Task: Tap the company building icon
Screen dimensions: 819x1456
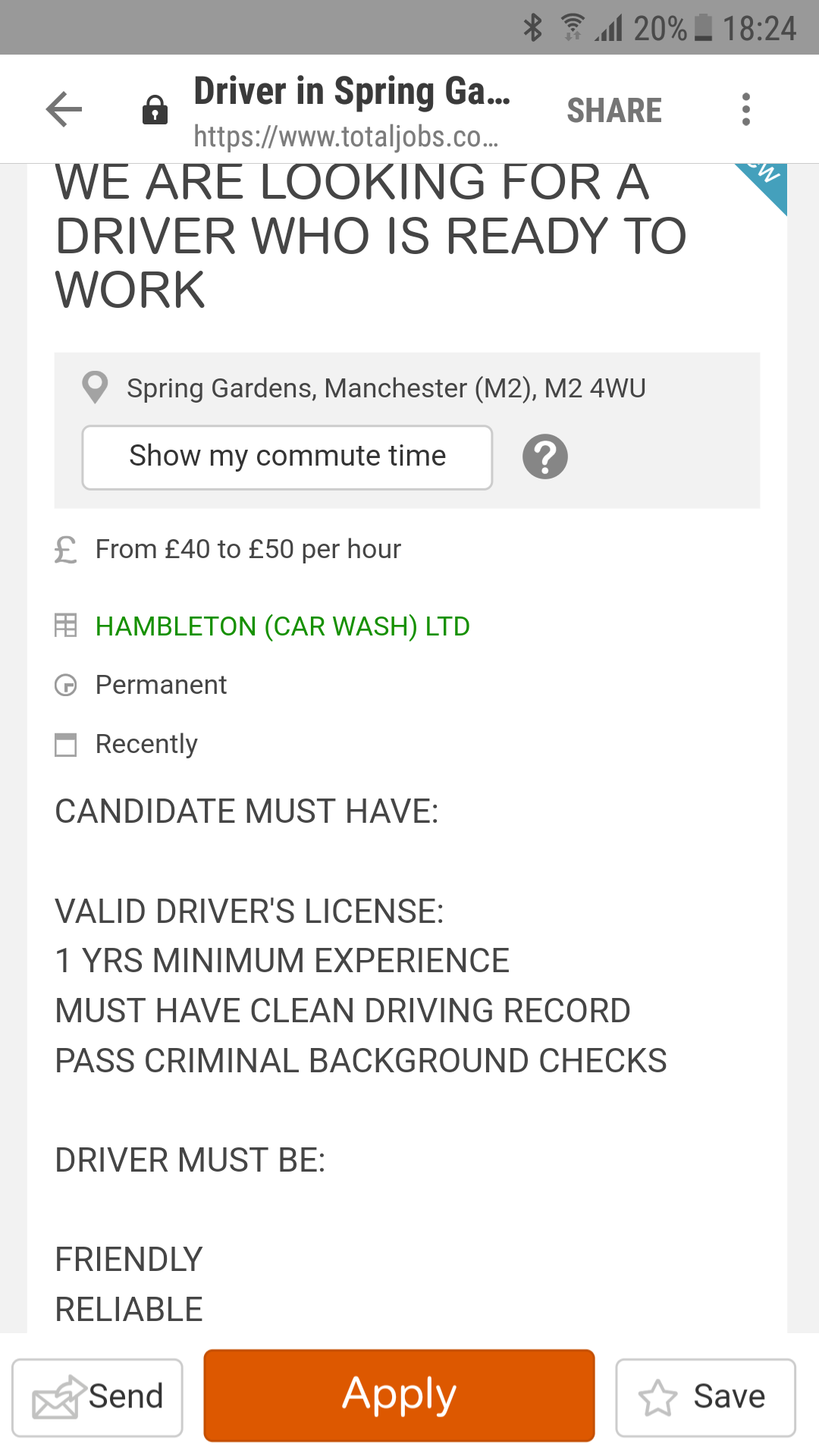Action: point(66,626)
